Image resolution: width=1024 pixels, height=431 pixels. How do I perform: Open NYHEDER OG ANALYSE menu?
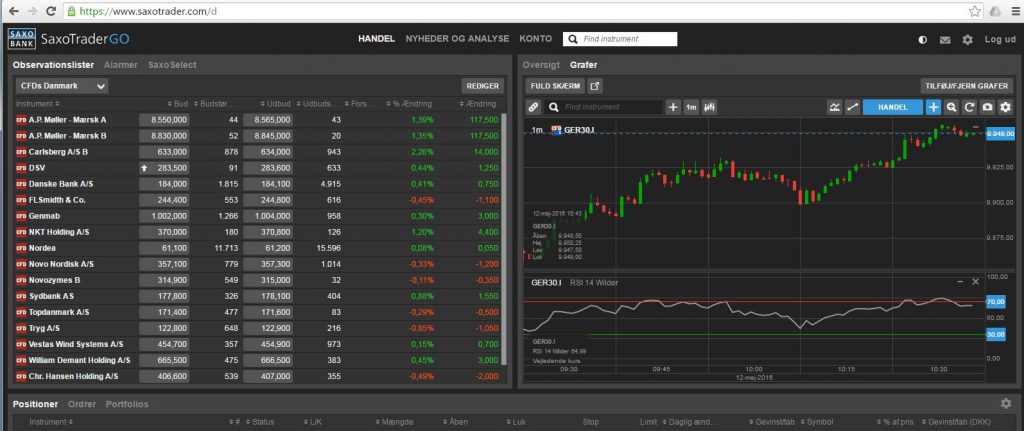[457, 39]
